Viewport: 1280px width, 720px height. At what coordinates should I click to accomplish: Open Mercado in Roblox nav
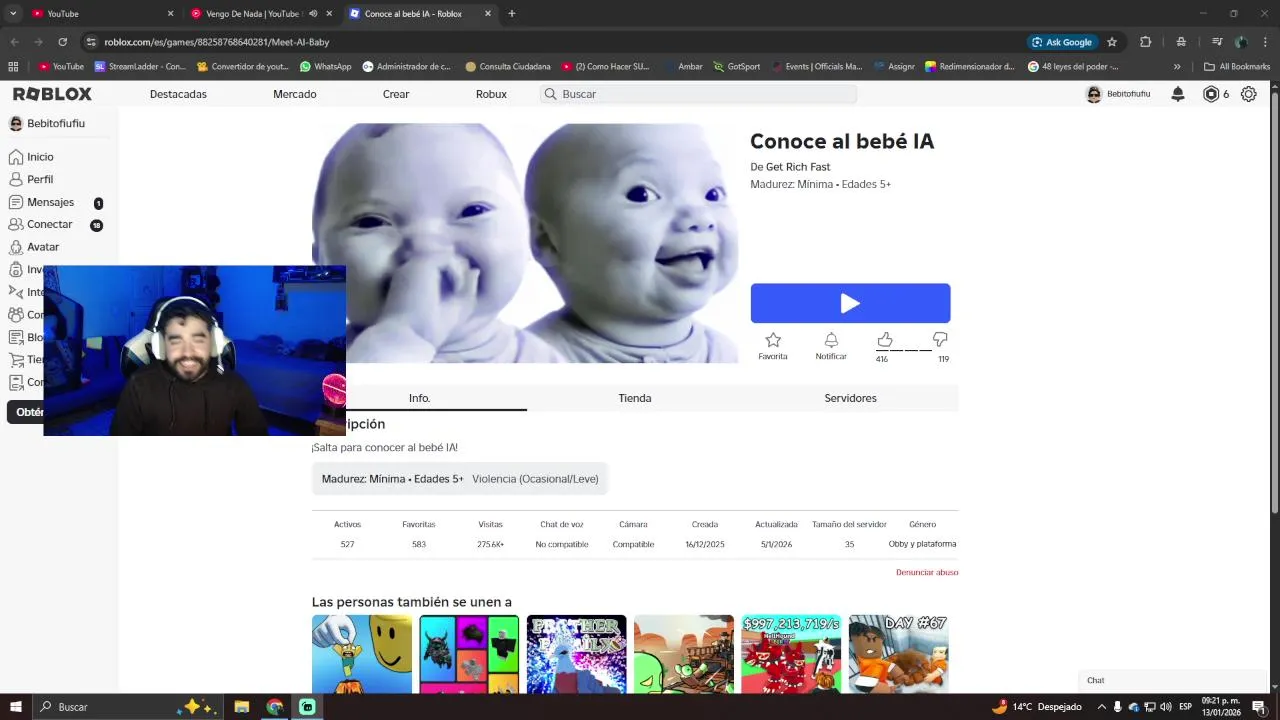pos(295,94)
